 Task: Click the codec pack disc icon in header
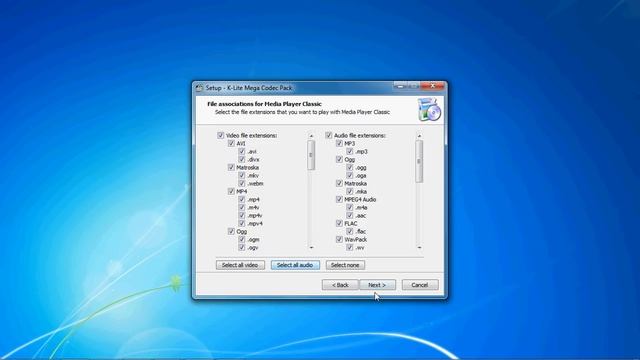[429, 109]
